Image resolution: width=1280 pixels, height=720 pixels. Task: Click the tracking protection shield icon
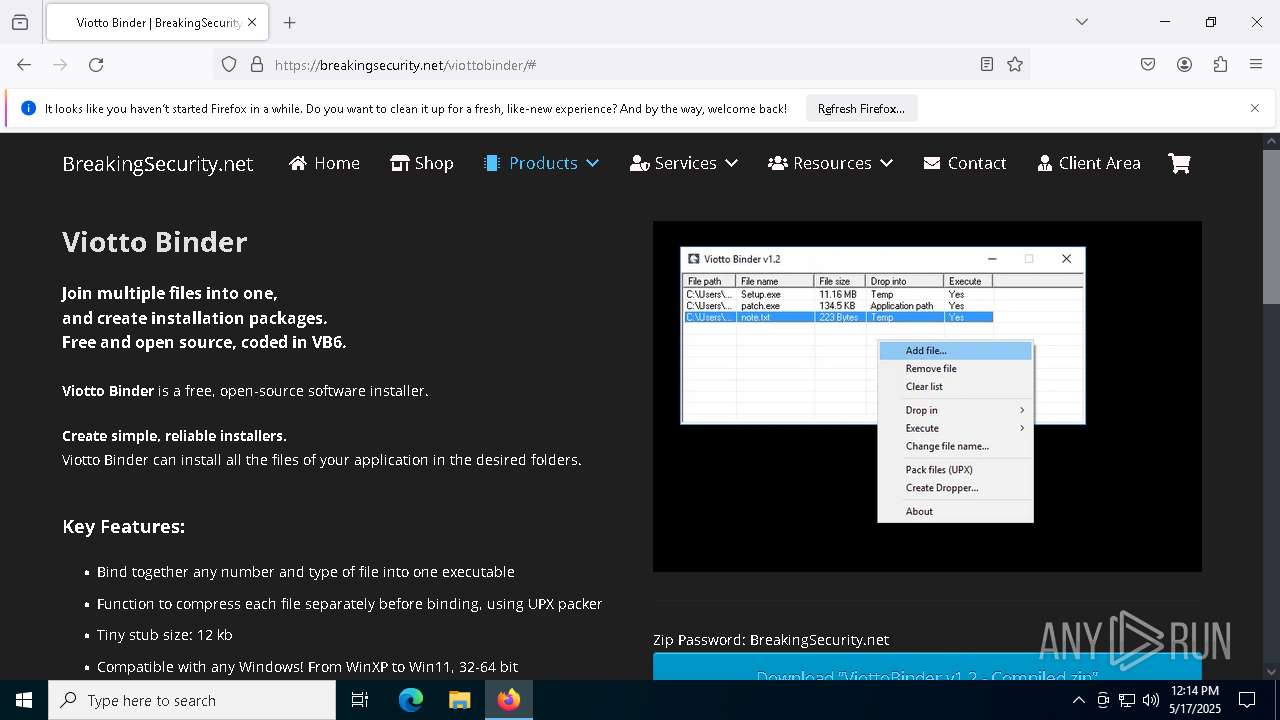229,64
